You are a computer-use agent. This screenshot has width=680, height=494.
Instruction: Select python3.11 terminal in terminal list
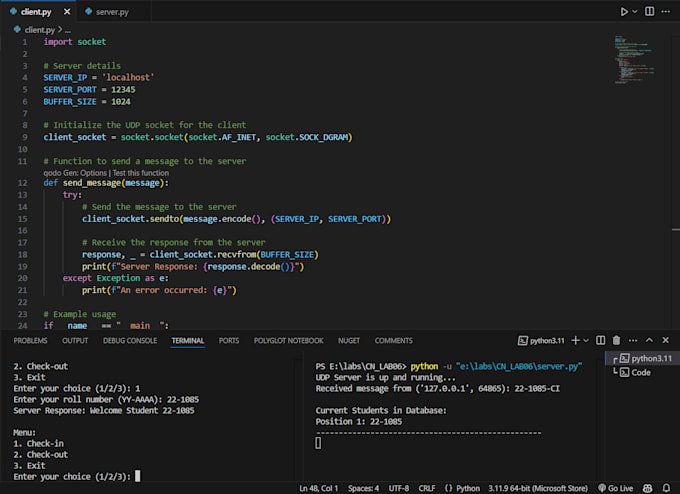pyautogui.click(x=642, y=358)
